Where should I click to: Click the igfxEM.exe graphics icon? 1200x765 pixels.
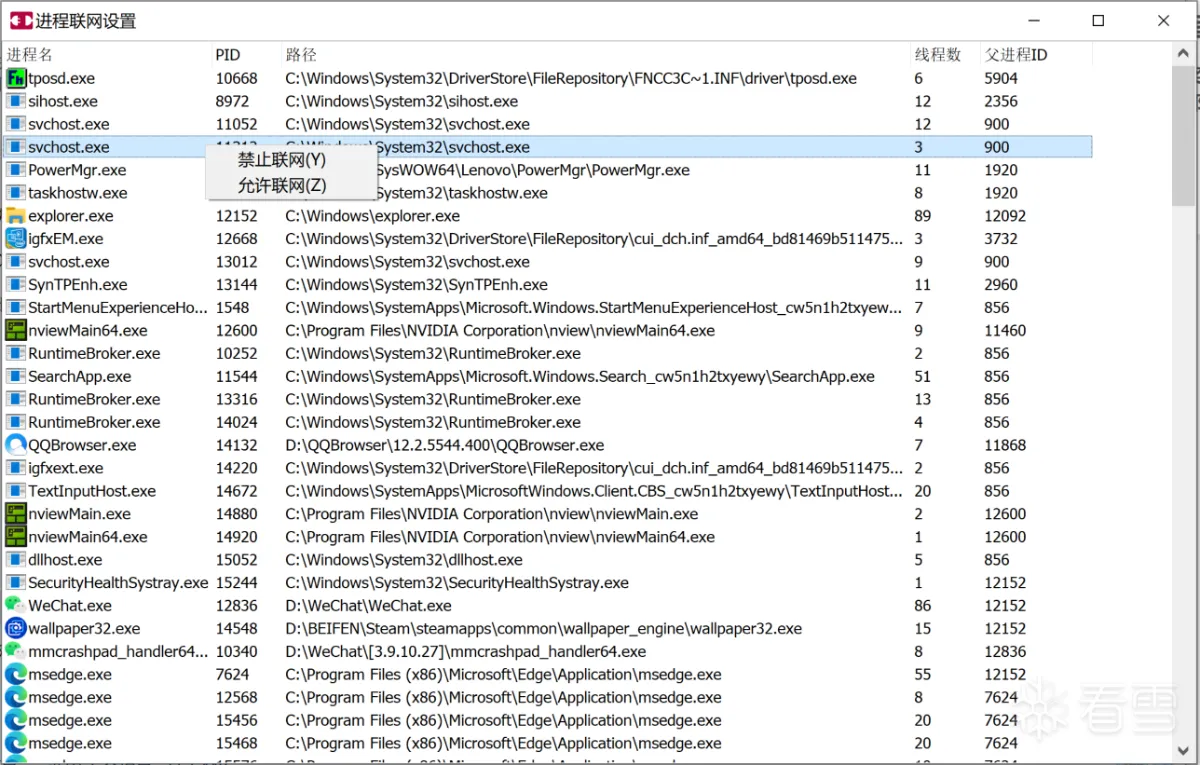tap(16, 239)
